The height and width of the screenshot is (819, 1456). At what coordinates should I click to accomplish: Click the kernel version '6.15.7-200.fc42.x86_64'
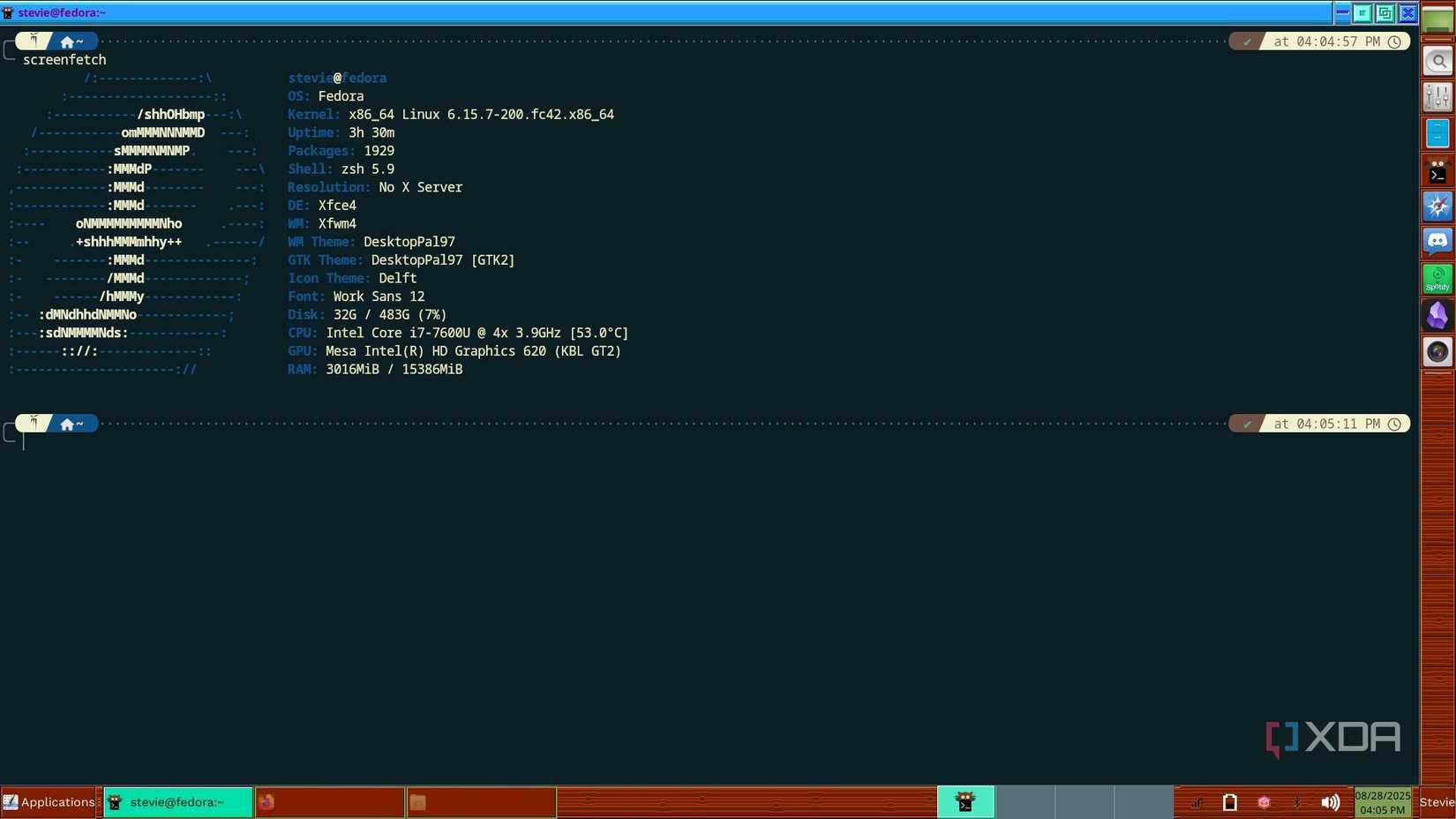point(530,114)
